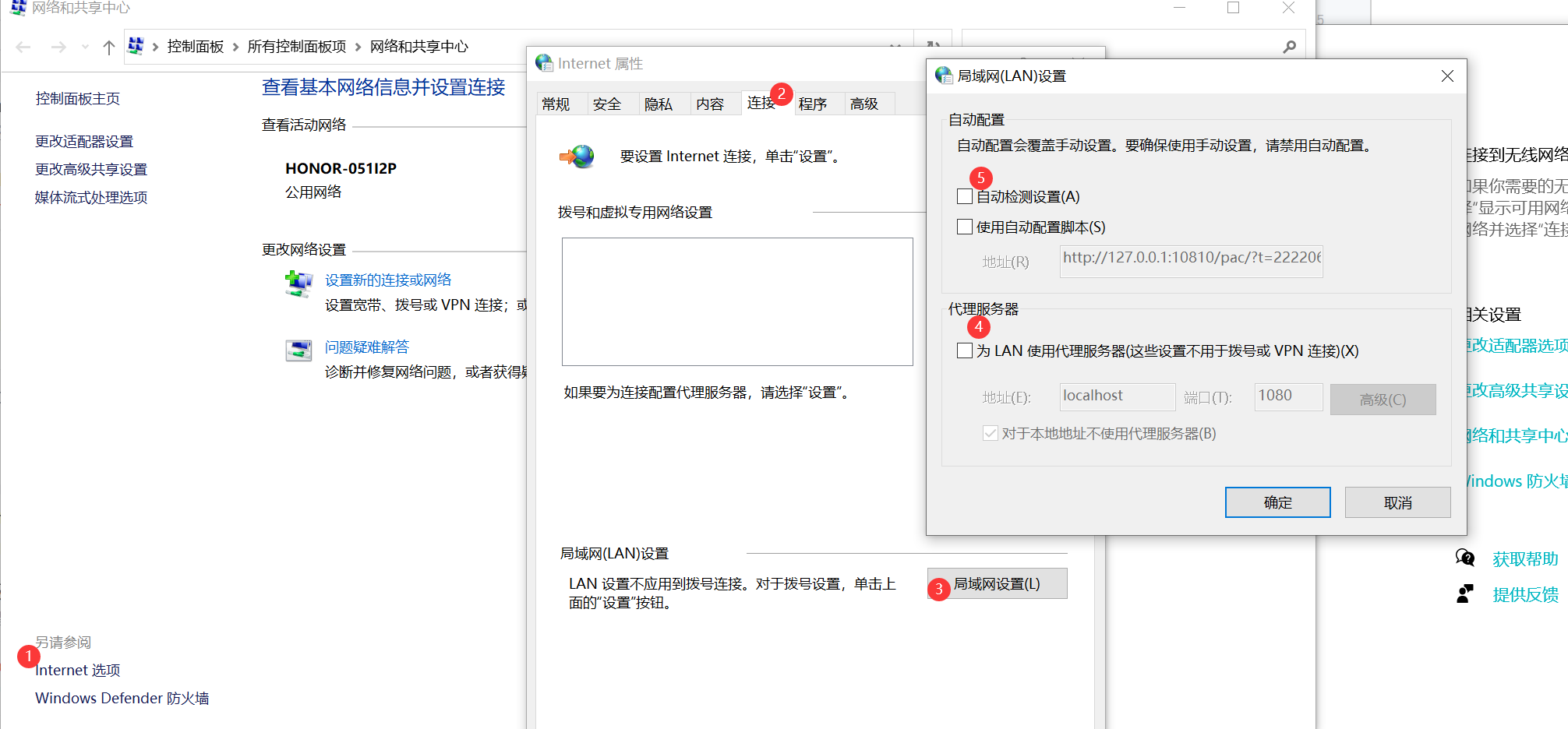Enable 自动检测设置 checkbox
The width and height of the screenshot is (1568, 729).
964,196
